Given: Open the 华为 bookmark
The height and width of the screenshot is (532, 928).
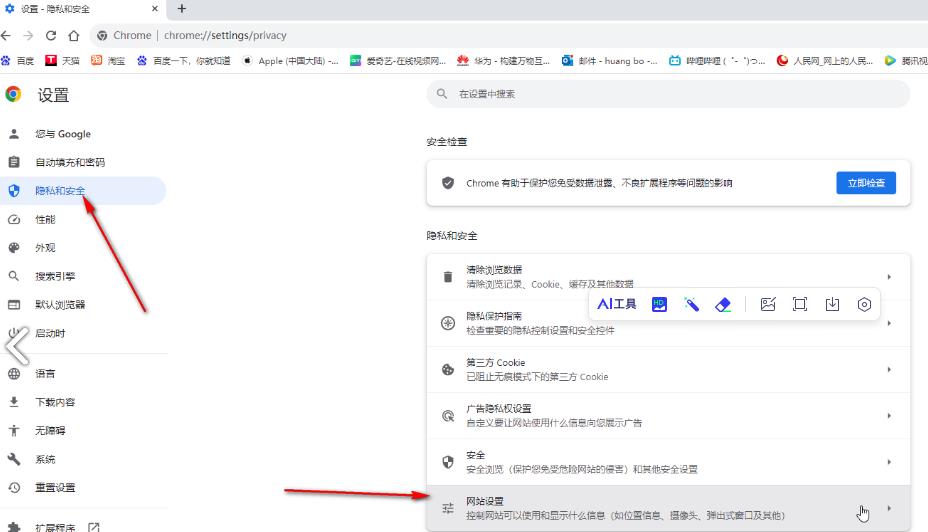Looking at the screenshot, I should [x=504, y=60].
